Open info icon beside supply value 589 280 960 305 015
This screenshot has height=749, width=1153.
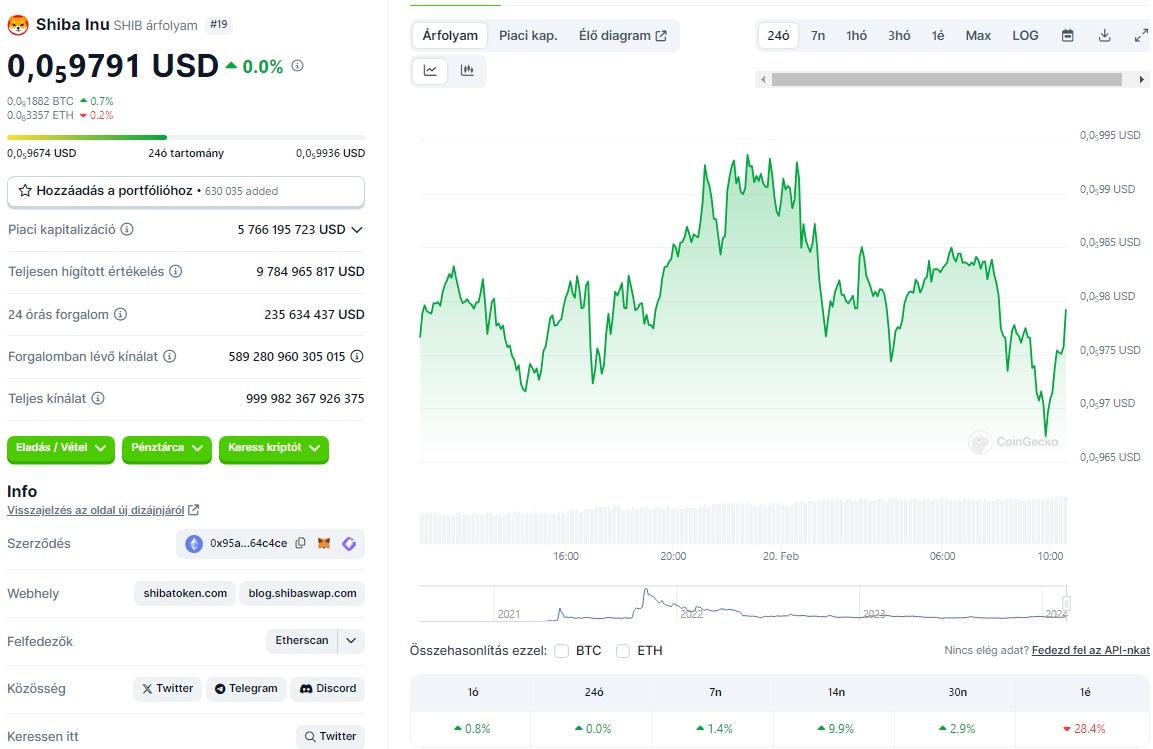click(x=357, y=356)
